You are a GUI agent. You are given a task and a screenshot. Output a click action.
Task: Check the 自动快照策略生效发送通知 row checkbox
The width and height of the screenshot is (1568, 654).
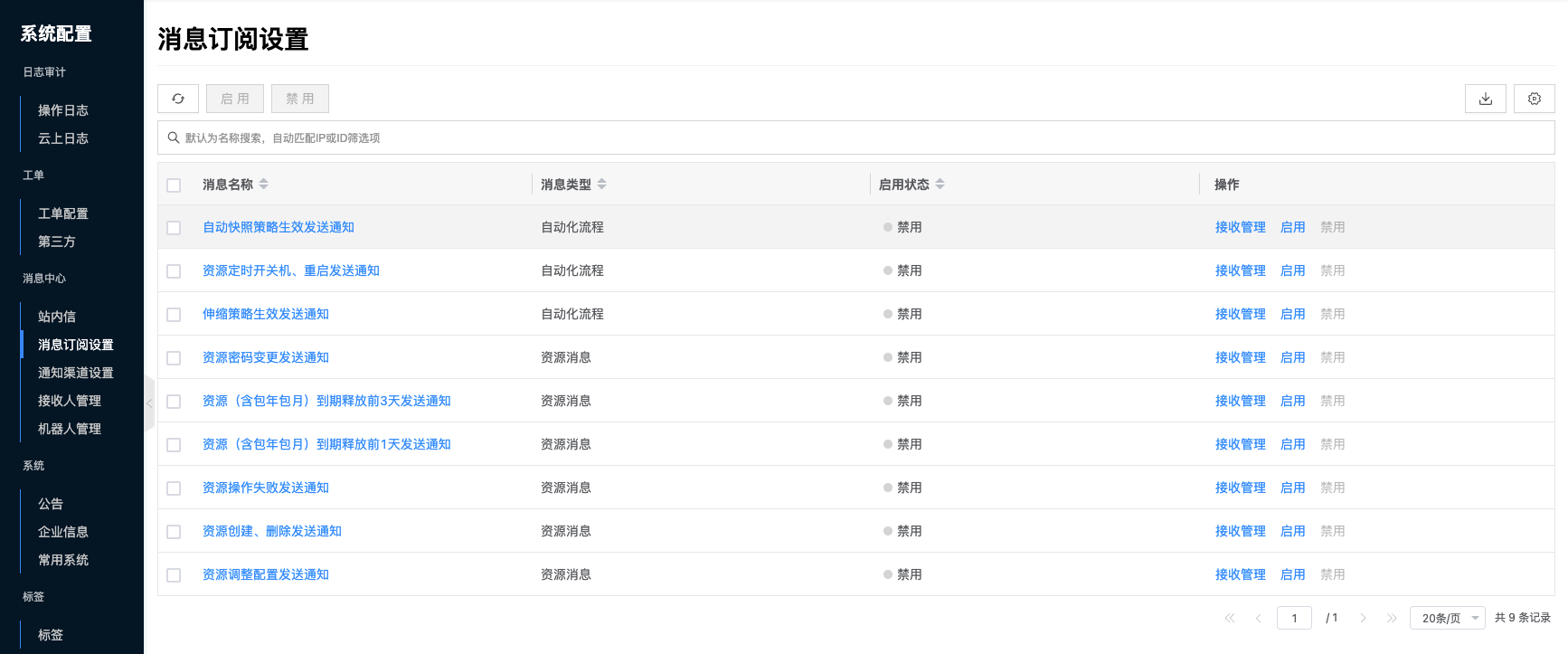pyautogui.click(x=174, y=228)
